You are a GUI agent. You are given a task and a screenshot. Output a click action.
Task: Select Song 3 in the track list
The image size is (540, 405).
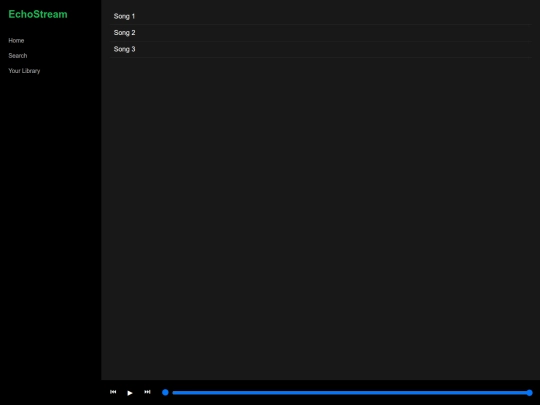point(321,49)
